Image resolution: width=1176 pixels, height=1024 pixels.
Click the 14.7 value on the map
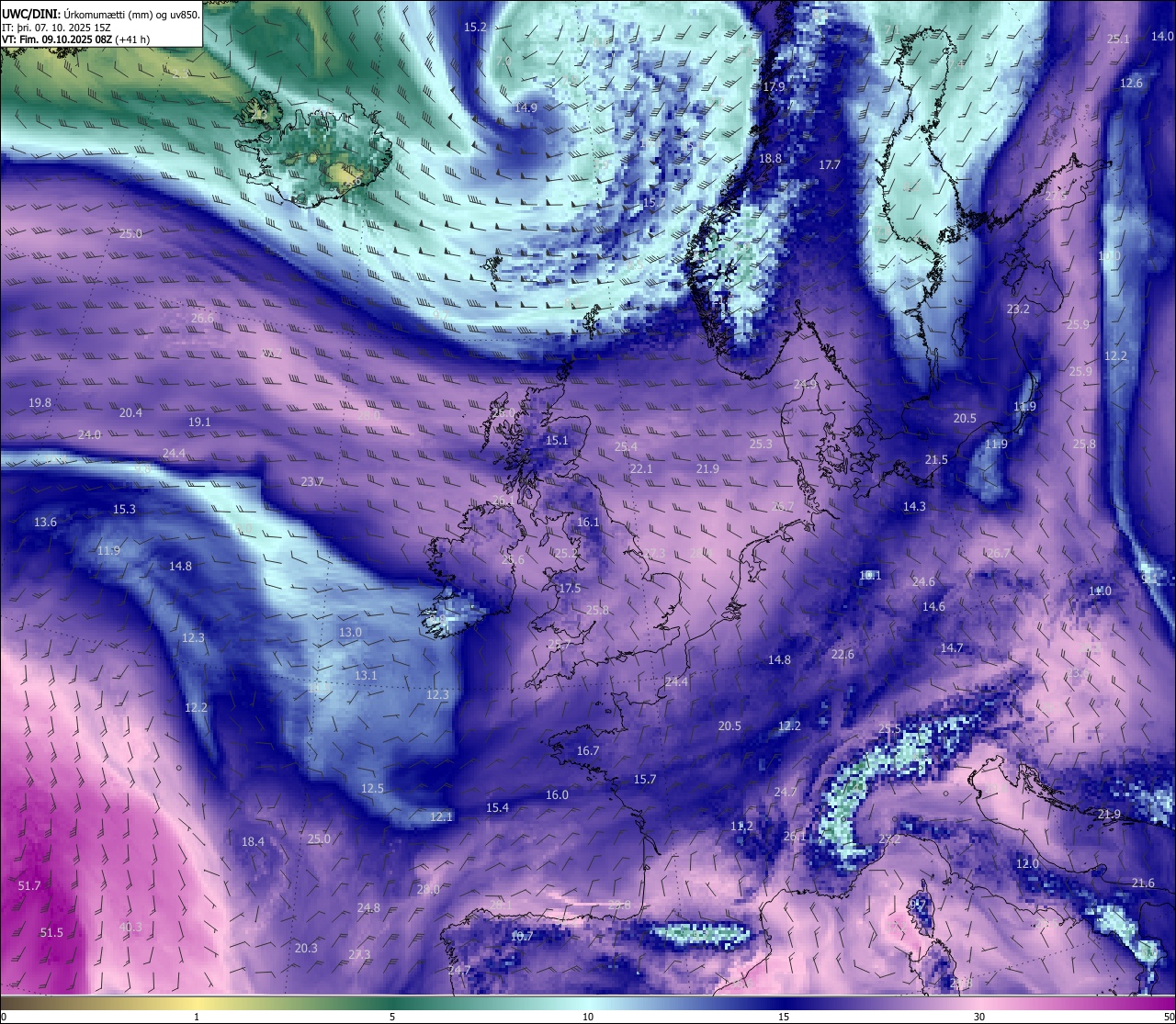pos(952,647)
